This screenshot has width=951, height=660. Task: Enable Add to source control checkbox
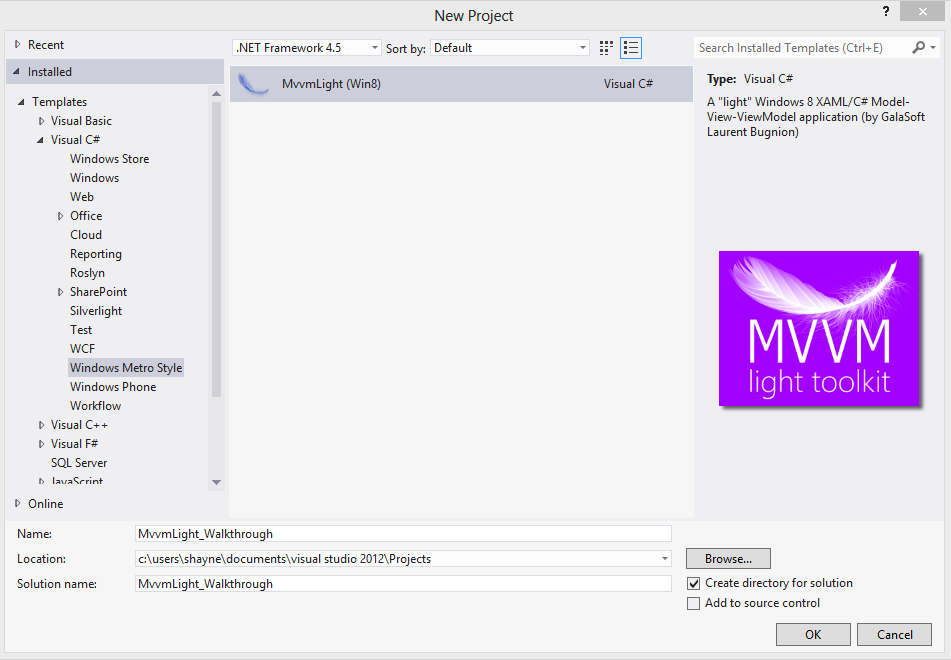[693, 604]
